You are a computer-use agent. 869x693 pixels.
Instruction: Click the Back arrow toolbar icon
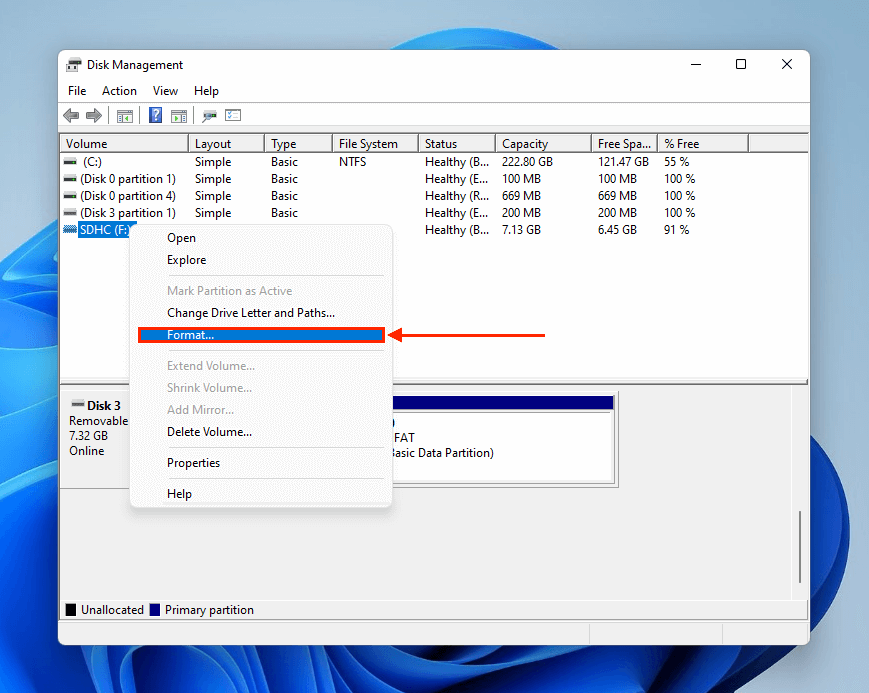click(72, 116)
